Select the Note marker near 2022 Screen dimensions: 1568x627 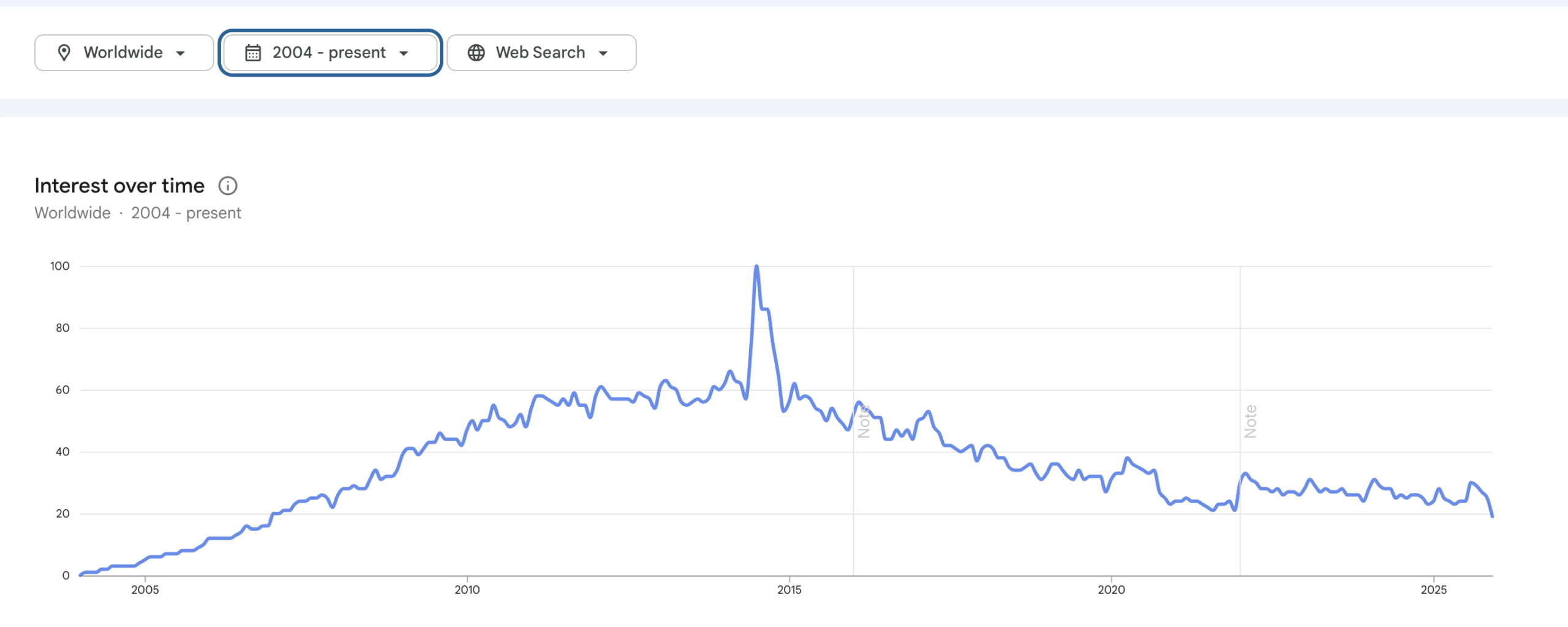[x=1250, y=422]
